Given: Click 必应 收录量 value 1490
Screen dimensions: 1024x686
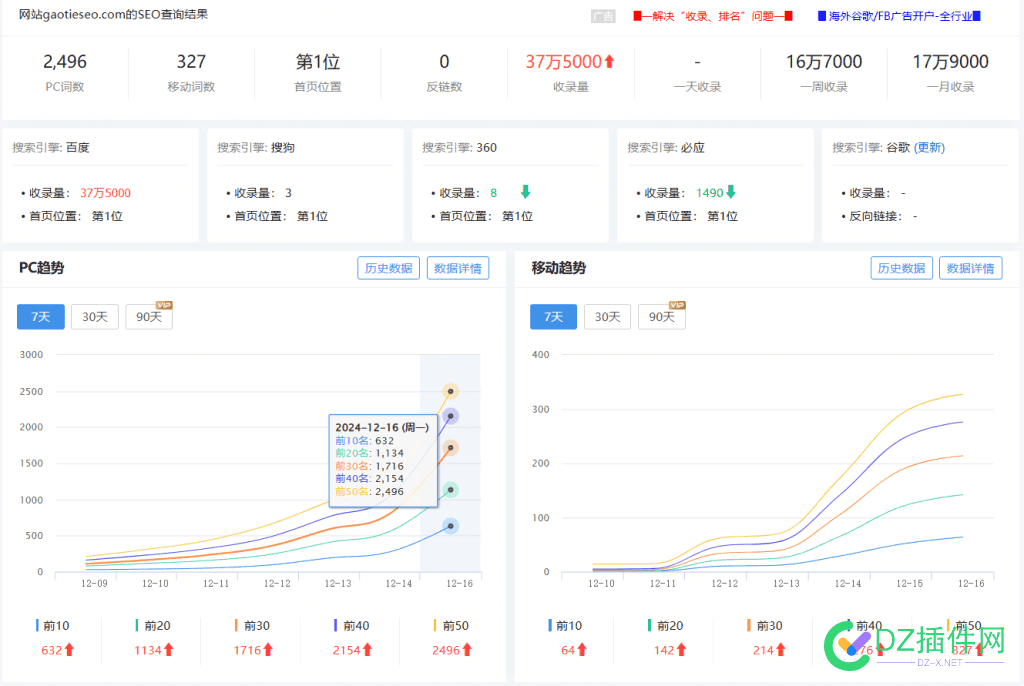Looking at the screenshot, I should (709, 193).
